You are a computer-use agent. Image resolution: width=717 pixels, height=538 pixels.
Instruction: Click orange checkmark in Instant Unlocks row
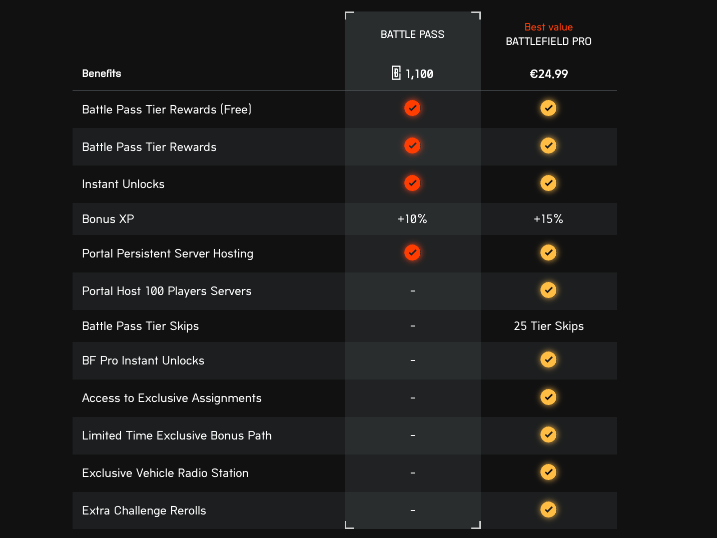(x=412, y=183)
